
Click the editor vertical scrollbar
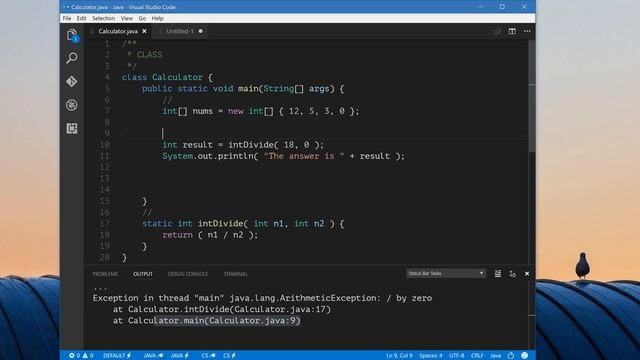point(532,96)
